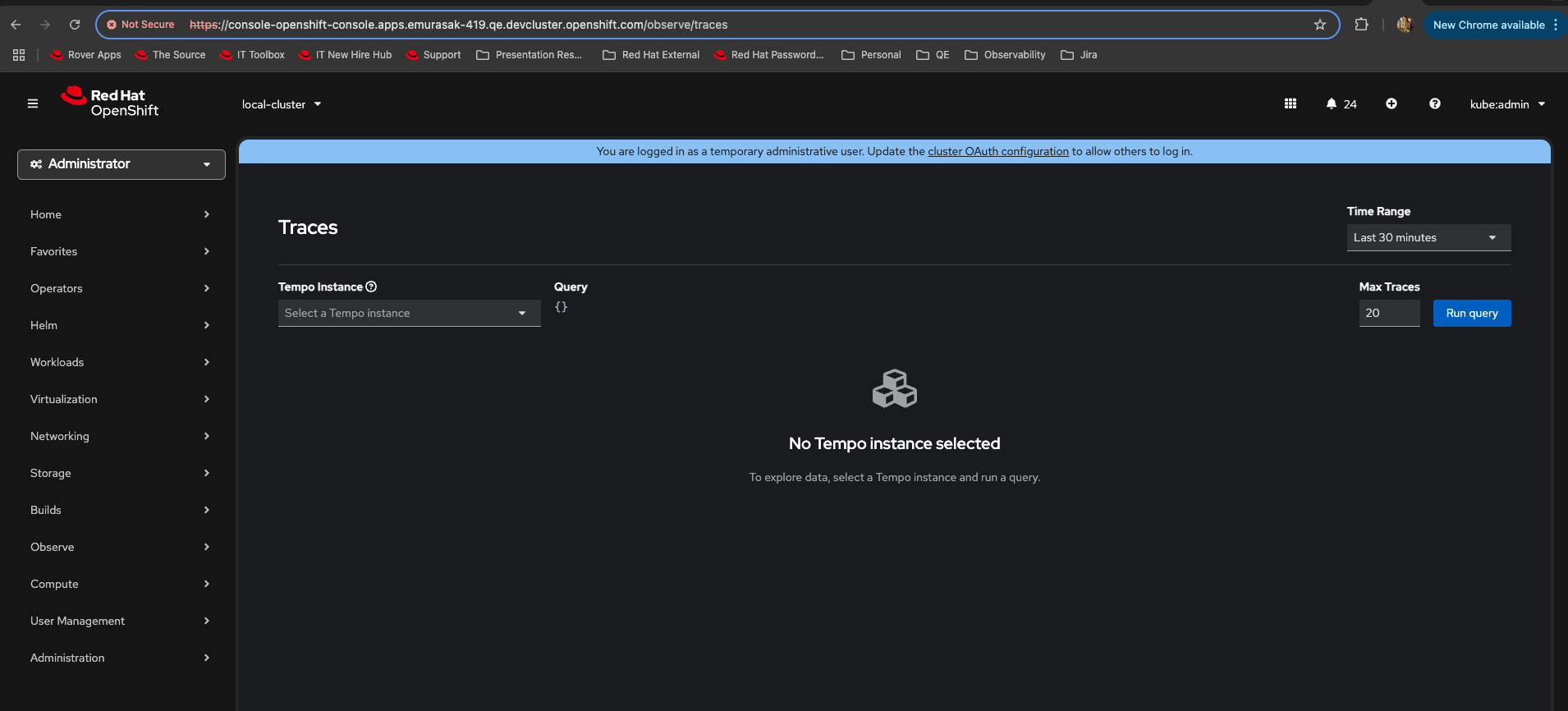Open the Select a Tempo instance dropdown

coord(410,314)
